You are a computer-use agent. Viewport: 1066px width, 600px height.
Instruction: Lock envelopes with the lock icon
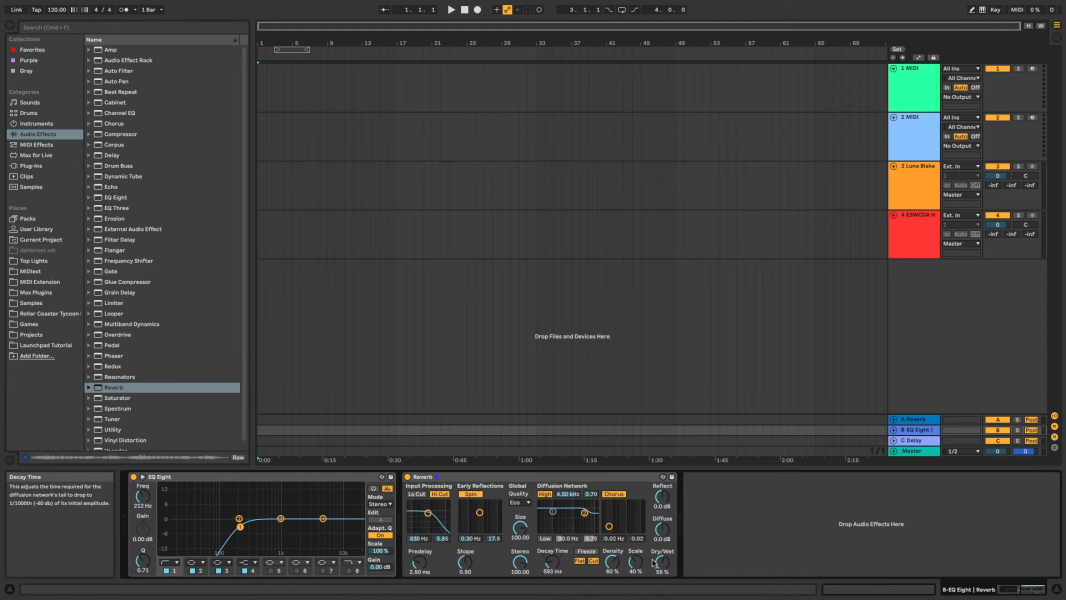(x=933, y=58)
